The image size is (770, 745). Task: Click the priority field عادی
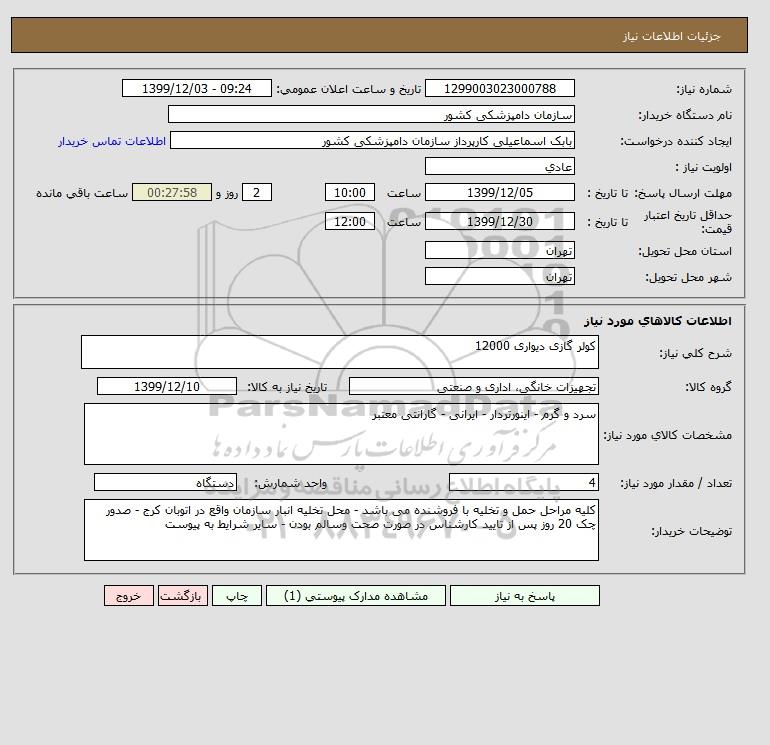tap(499, 166)
